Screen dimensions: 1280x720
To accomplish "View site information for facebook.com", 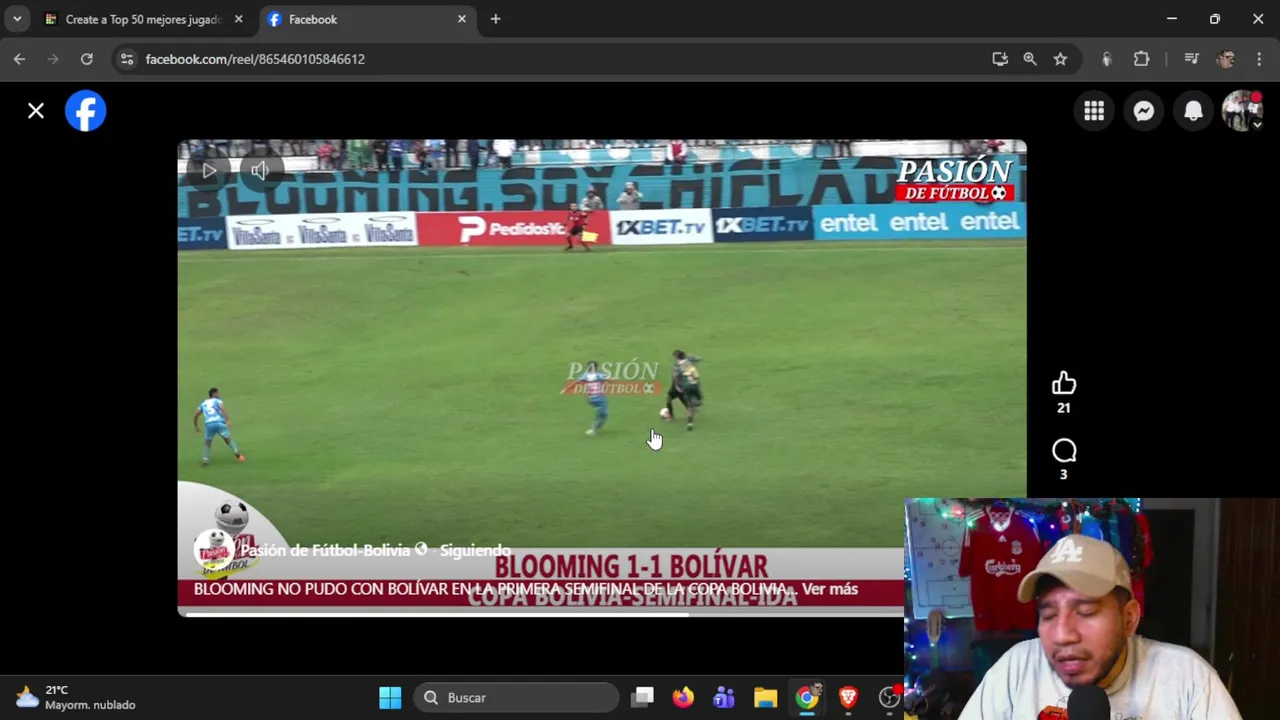I will point(127,59).
